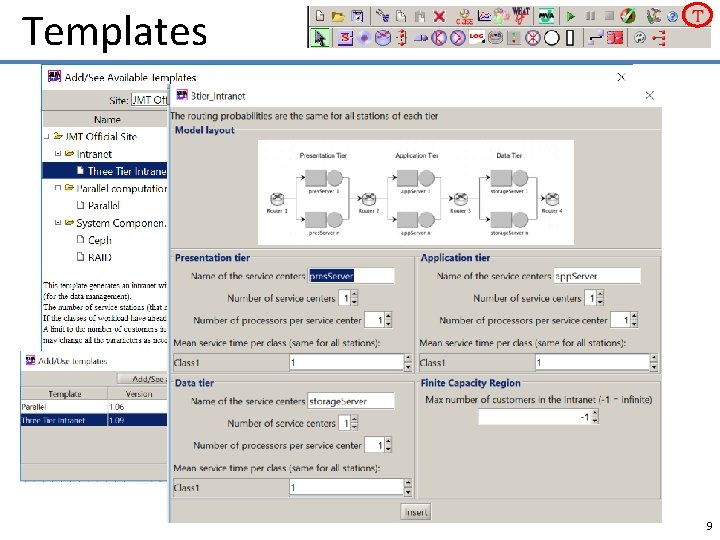Edit Application tier Class1 mean service time
Screen dimensions: 720x540
592,362
